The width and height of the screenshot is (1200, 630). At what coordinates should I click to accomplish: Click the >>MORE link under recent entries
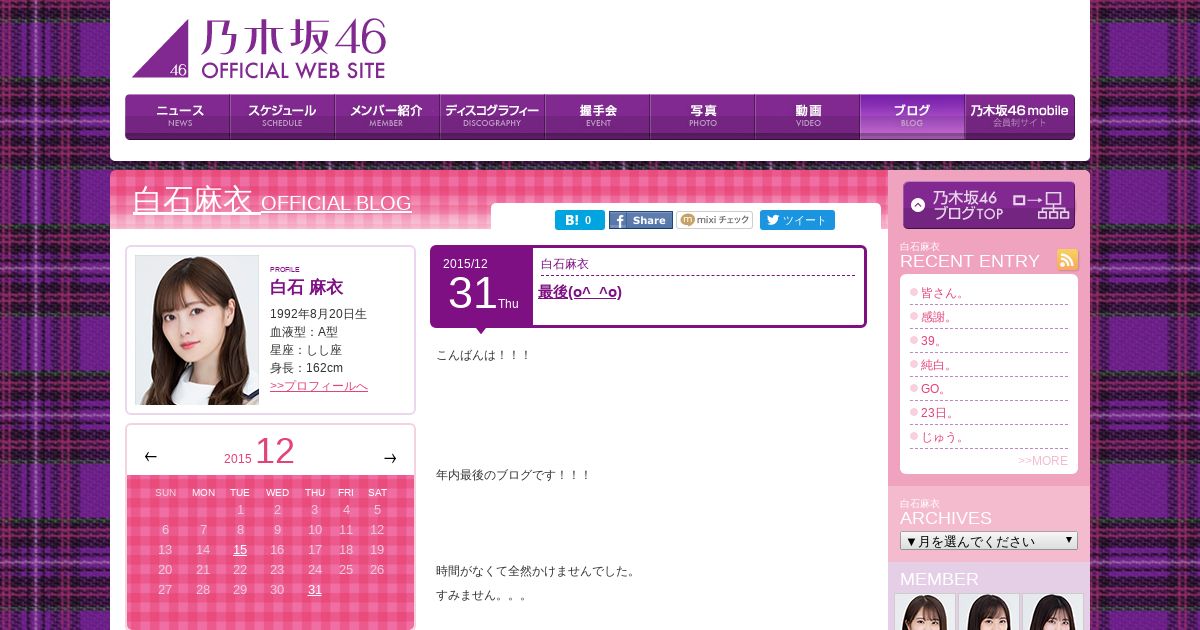tap(1043, 461)
